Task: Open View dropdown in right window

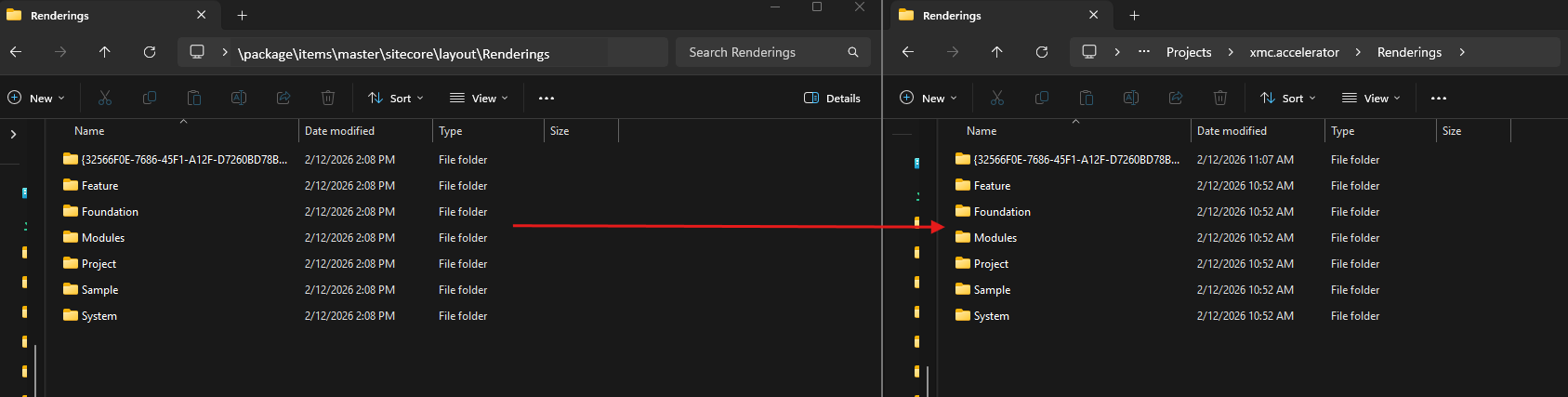Action: coord(1371,98)
